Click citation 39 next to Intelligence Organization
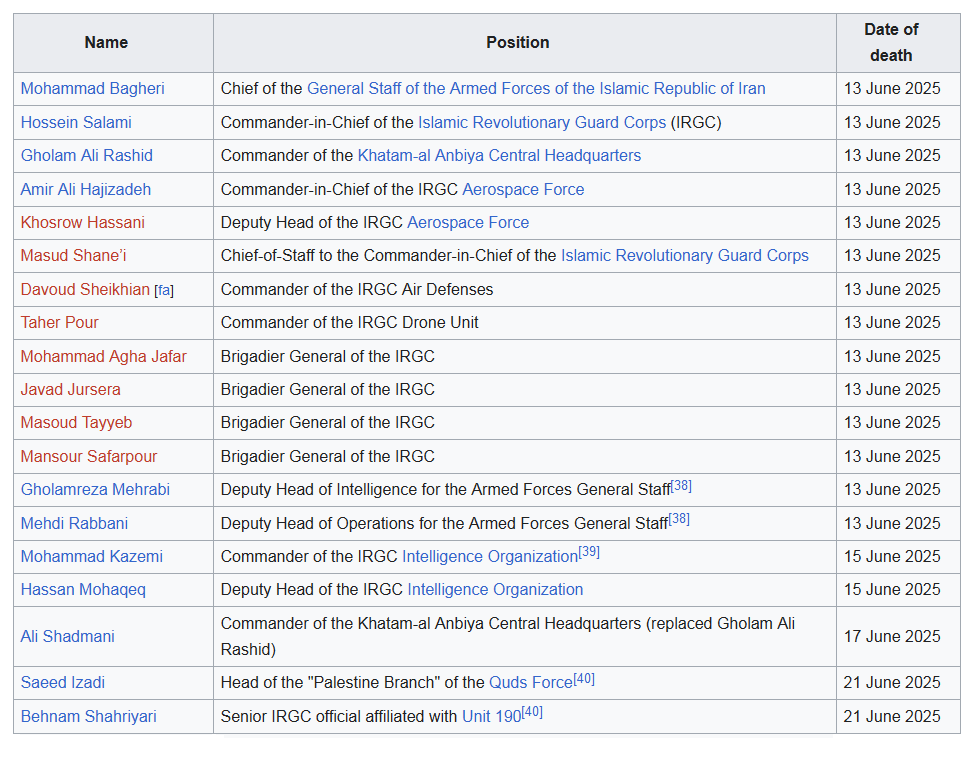The image size is (972, 759). pos(589,552)
